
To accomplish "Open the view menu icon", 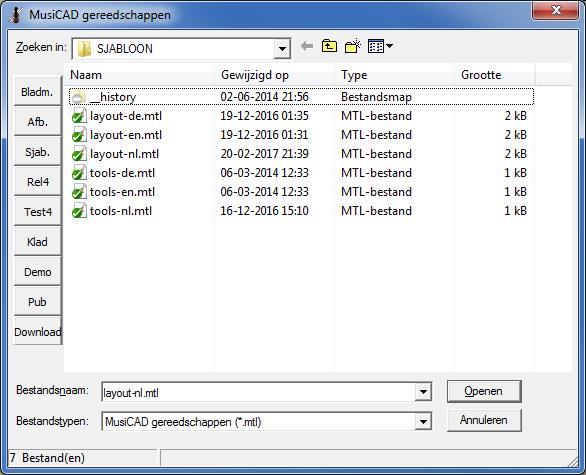I will point(380,46).
